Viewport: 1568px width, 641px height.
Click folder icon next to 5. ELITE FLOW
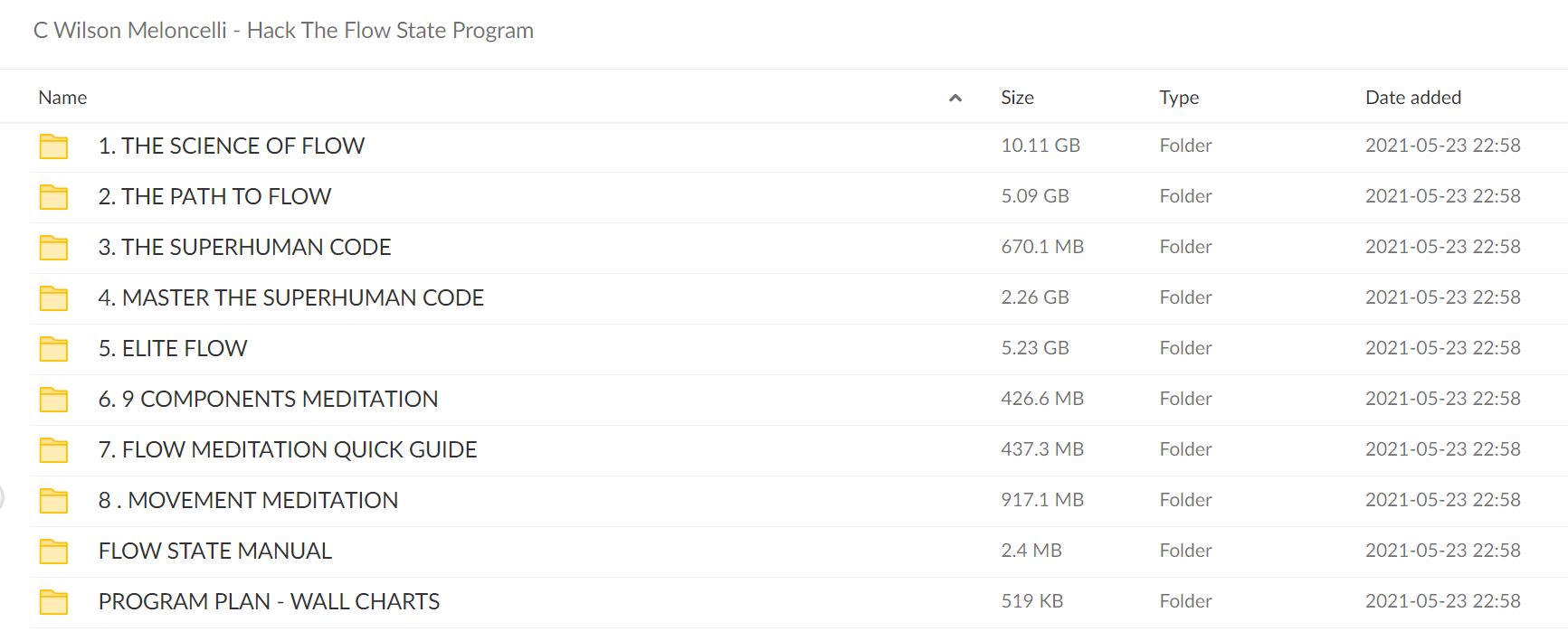53,349
